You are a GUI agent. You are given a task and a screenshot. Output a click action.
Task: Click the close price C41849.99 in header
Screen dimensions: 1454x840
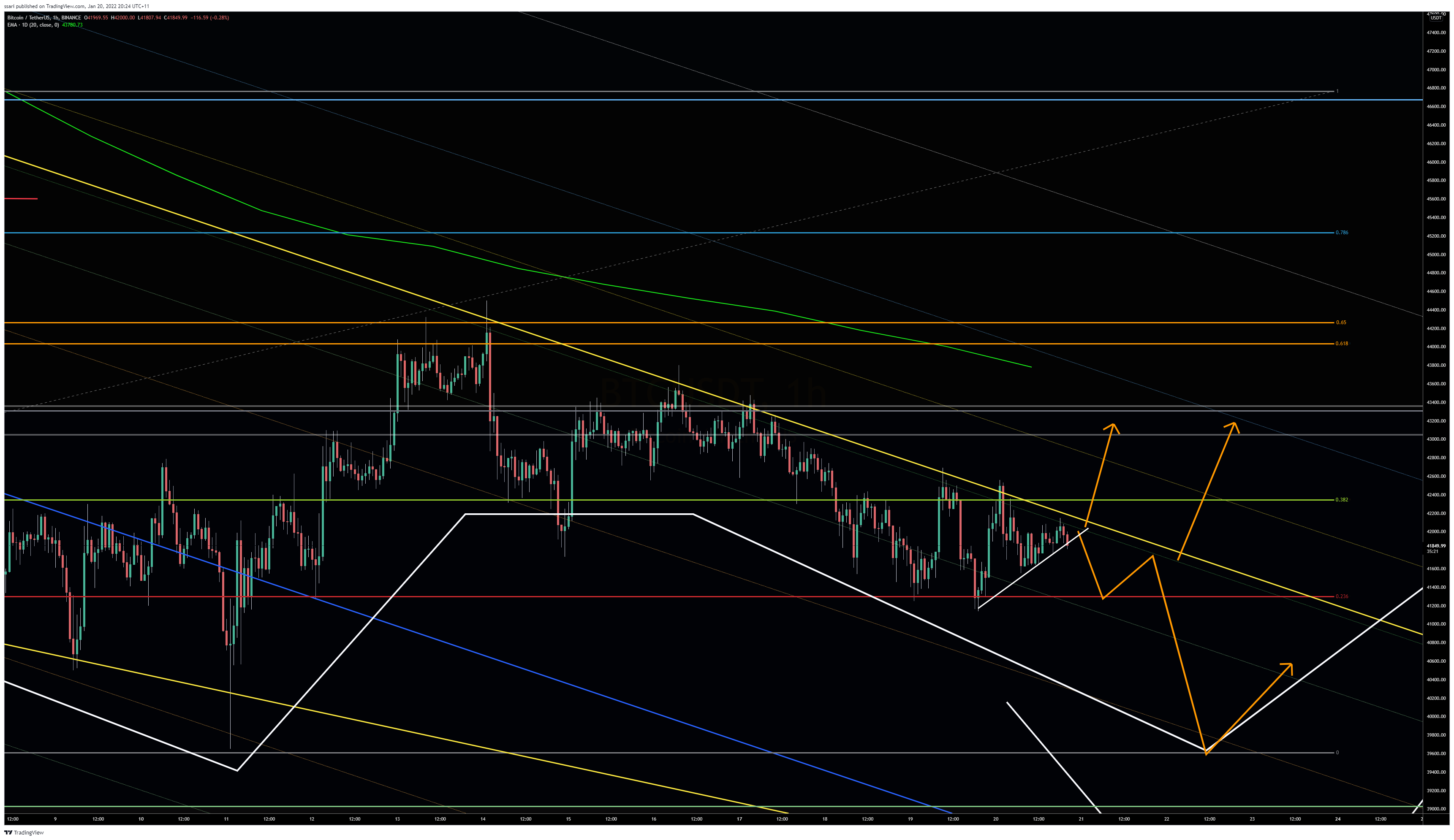pos(176,17)
